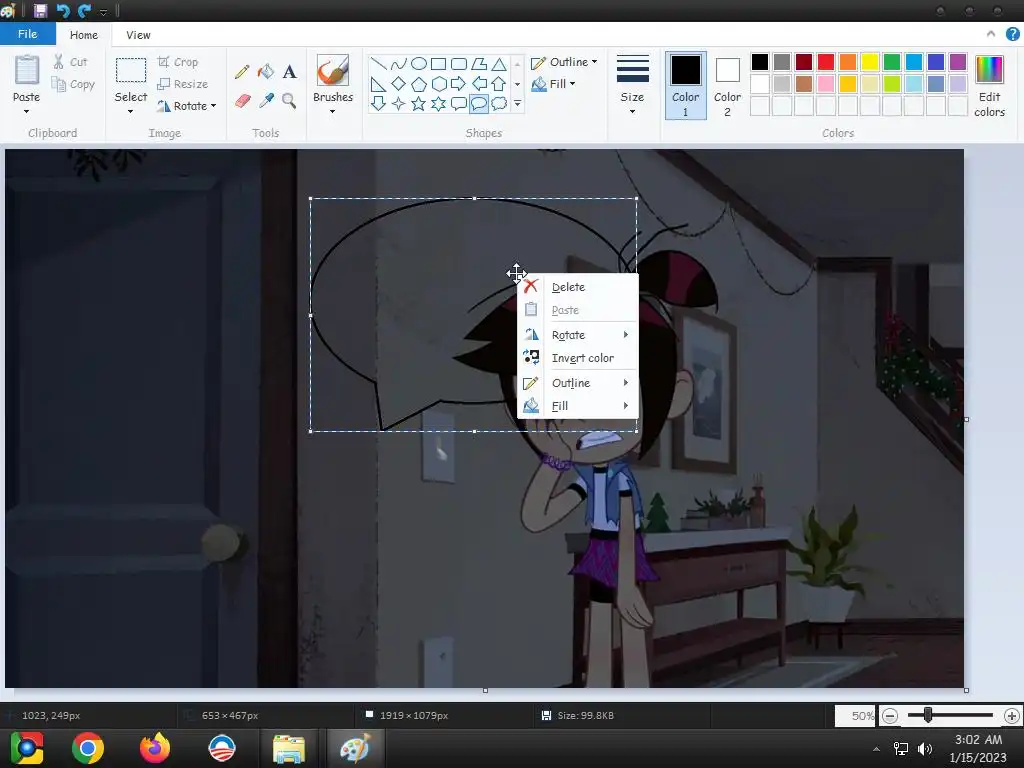Click the rectangular Select tool icon

tap(131, 71)
